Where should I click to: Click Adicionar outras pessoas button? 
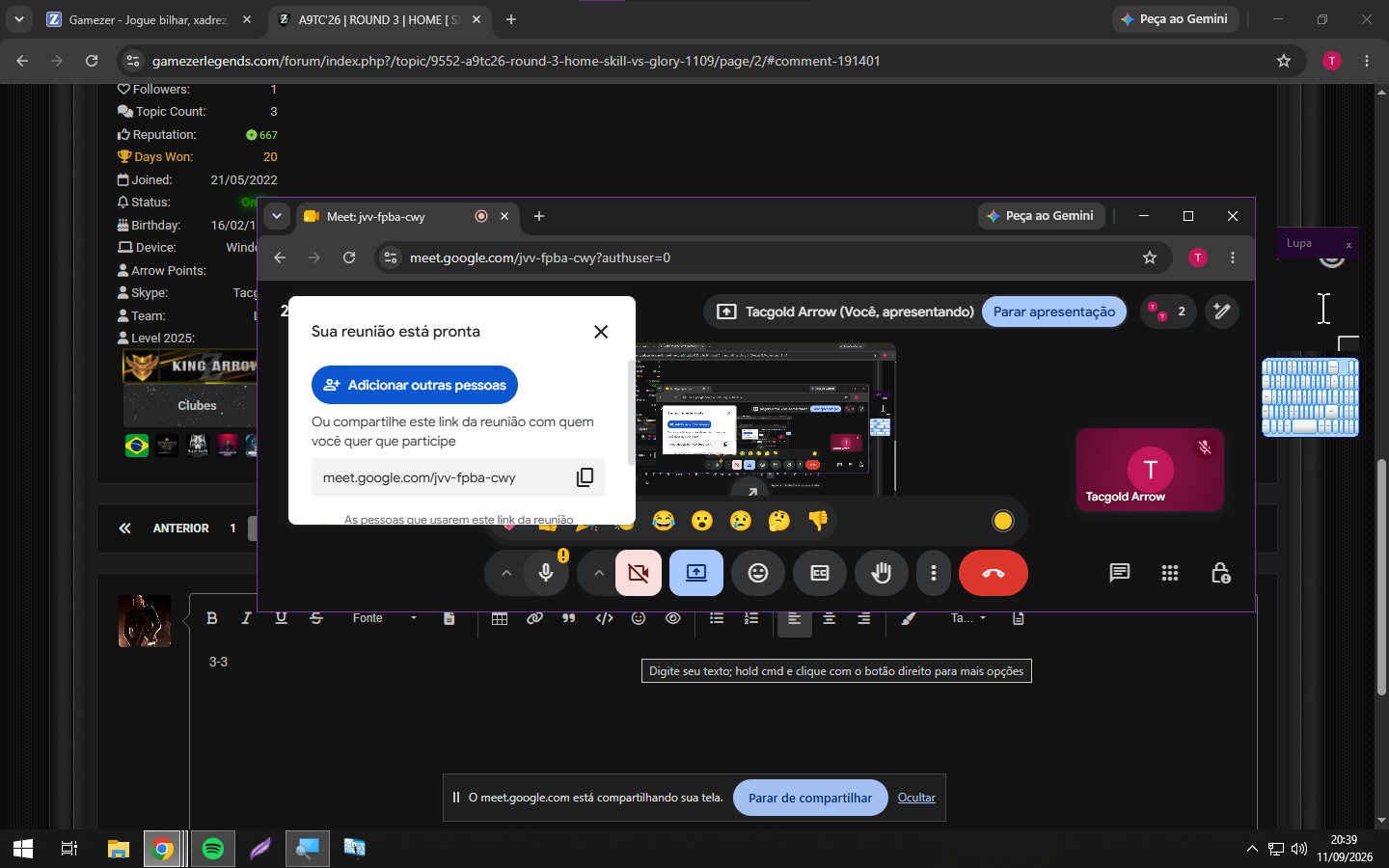415,385
